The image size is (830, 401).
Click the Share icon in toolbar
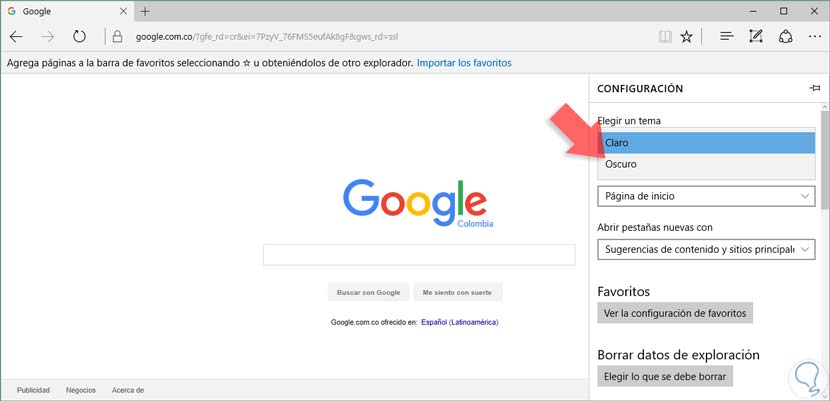coord(785,37)
